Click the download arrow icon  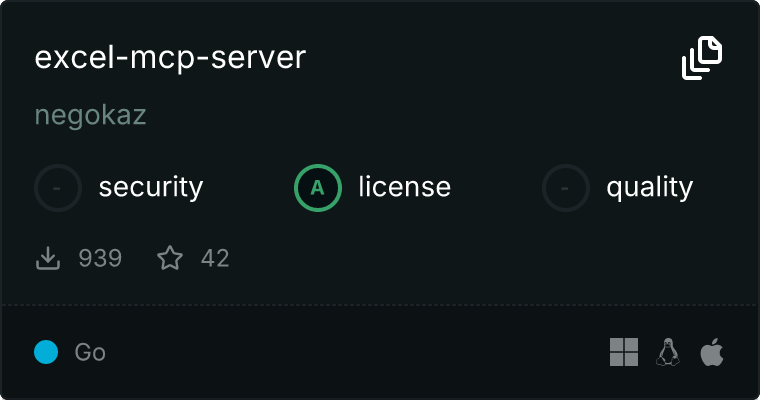(x=48, y=259)
